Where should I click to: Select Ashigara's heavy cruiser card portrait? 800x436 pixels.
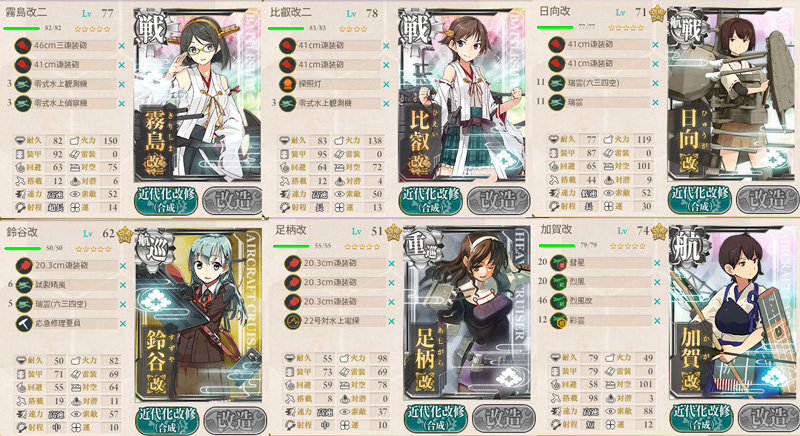tap(466, 312)
